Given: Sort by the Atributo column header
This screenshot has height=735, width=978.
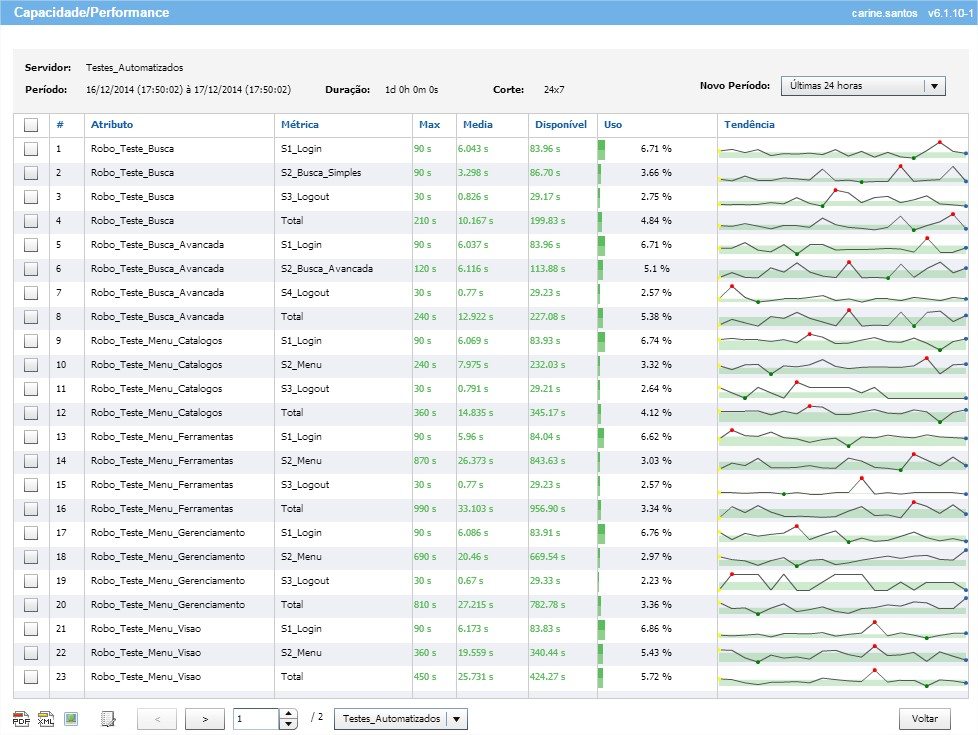Looking at the screenshot, I should point(112,125).
